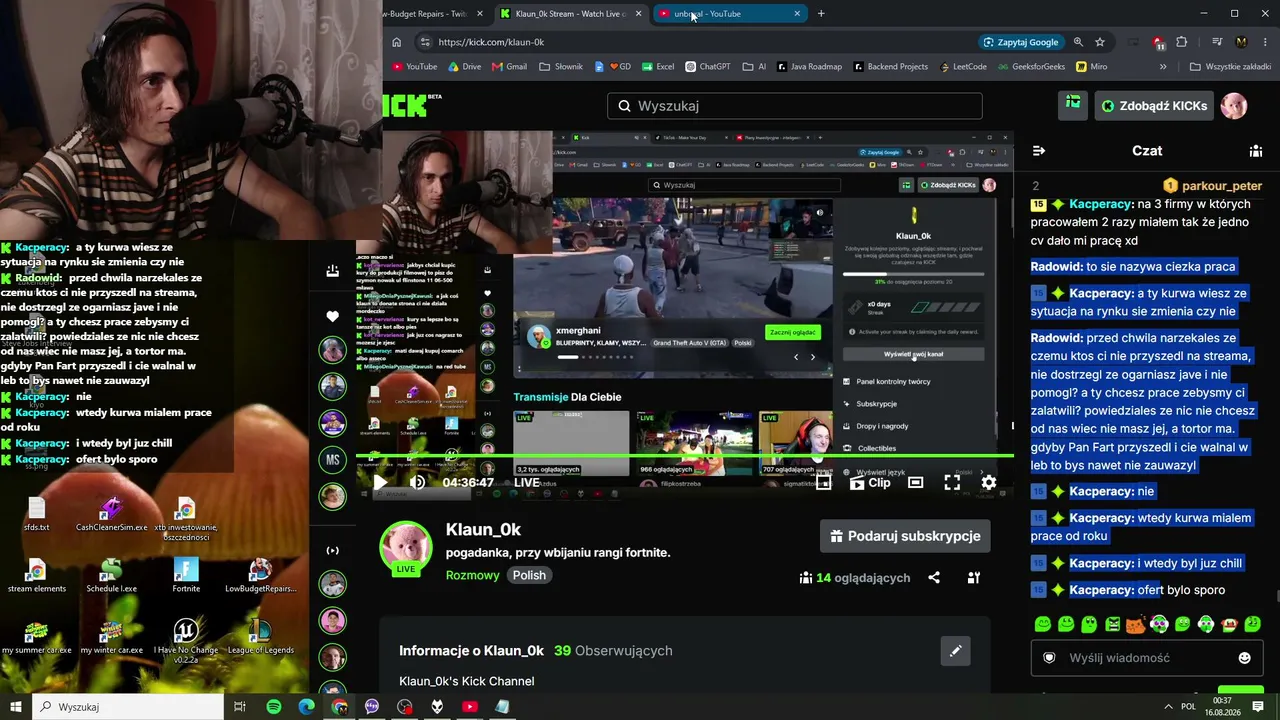Create a Clip of the stream
The image size is (1280, 720).
(x=870, y=482)
